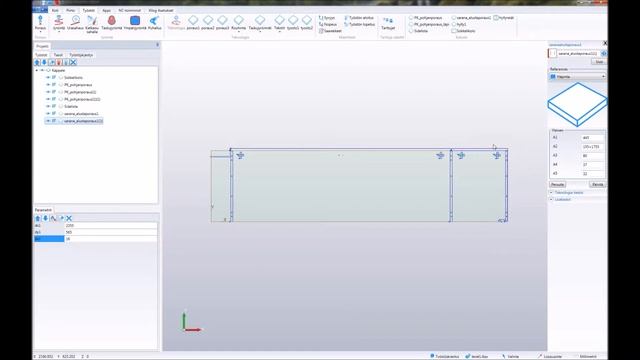Move operation up in project toolbar
This screenshot has width=640, height=360.
coord(37,62)
